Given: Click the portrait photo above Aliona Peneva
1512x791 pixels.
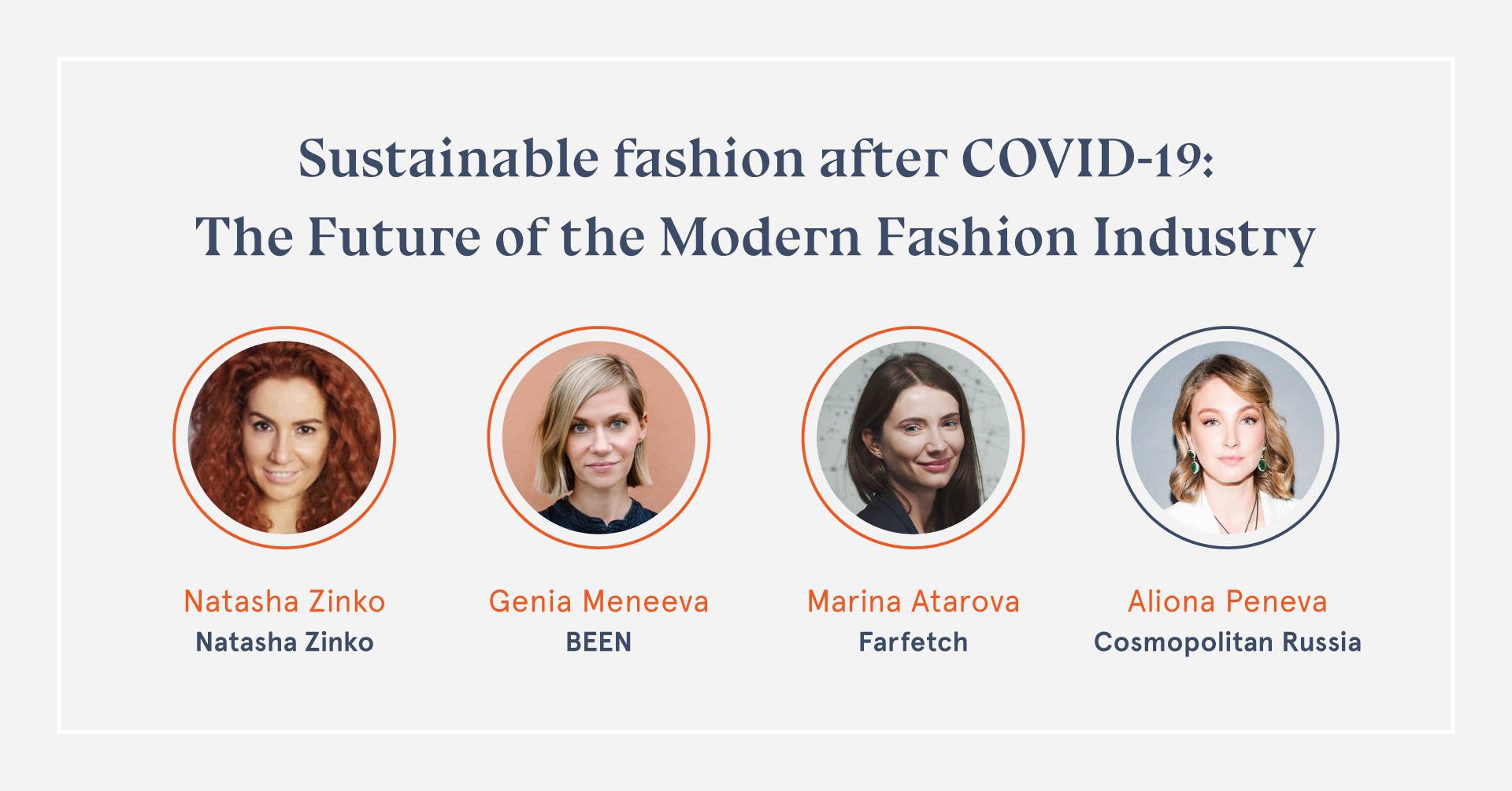Looking at the screenshot, I should pos(1227,438).
